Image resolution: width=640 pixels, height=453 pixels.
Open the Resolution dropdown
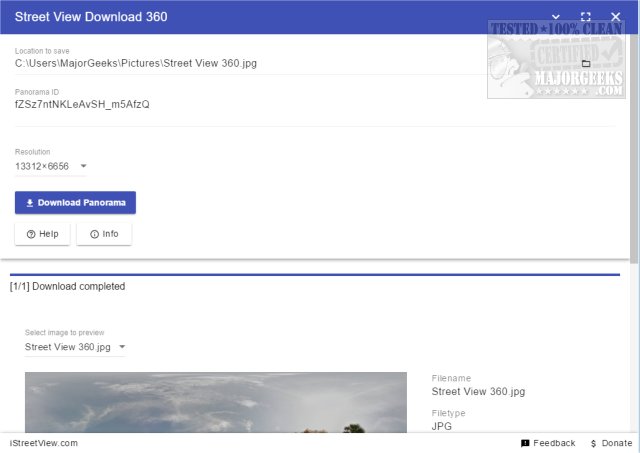coord(51,166)
